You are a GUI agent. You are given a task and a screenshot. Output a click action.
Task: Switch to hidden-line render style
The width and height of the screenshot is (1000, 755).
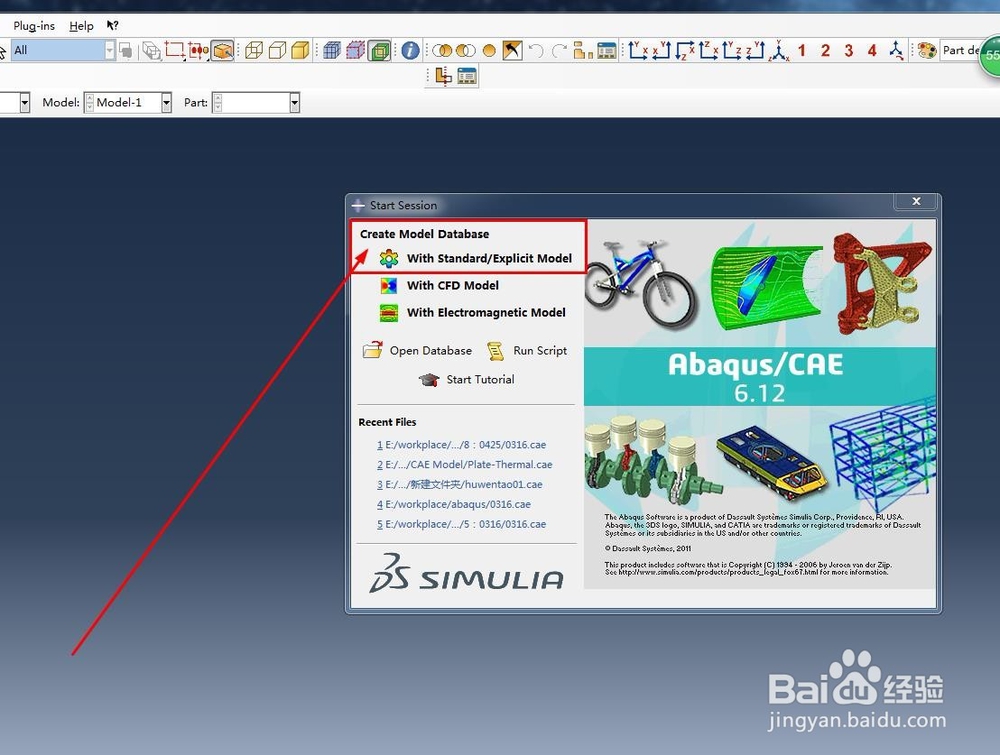point(277,50)
